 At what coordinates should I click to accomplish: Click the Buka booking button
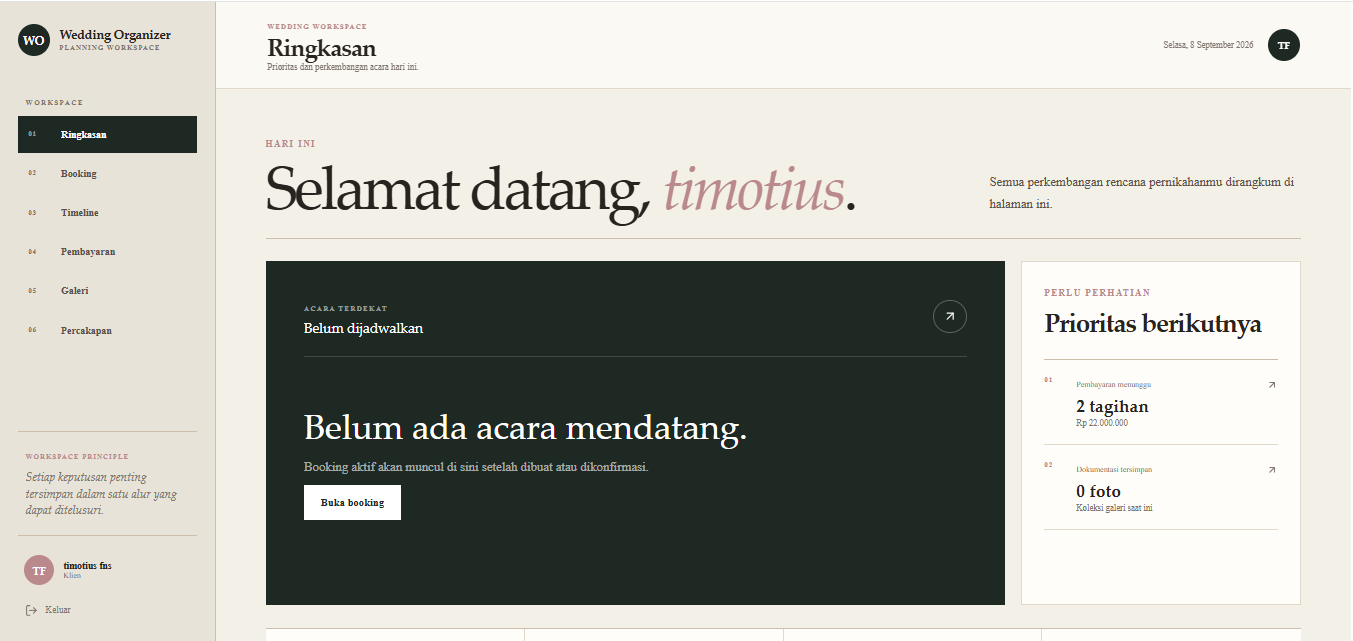pos(352,503)
